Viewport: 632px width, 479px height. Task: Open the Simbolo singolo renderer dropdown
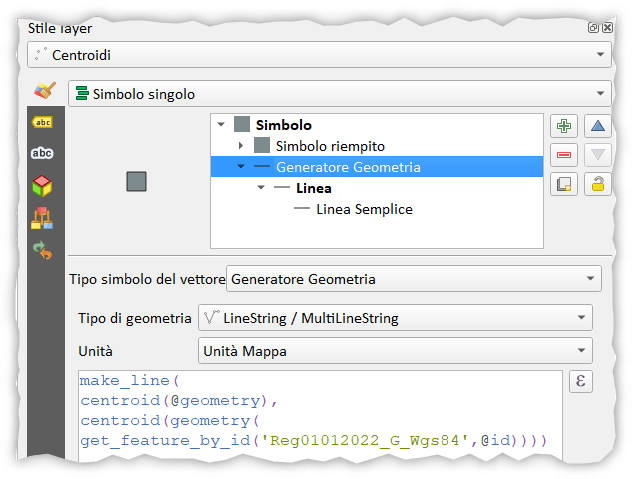click(340, 94)
